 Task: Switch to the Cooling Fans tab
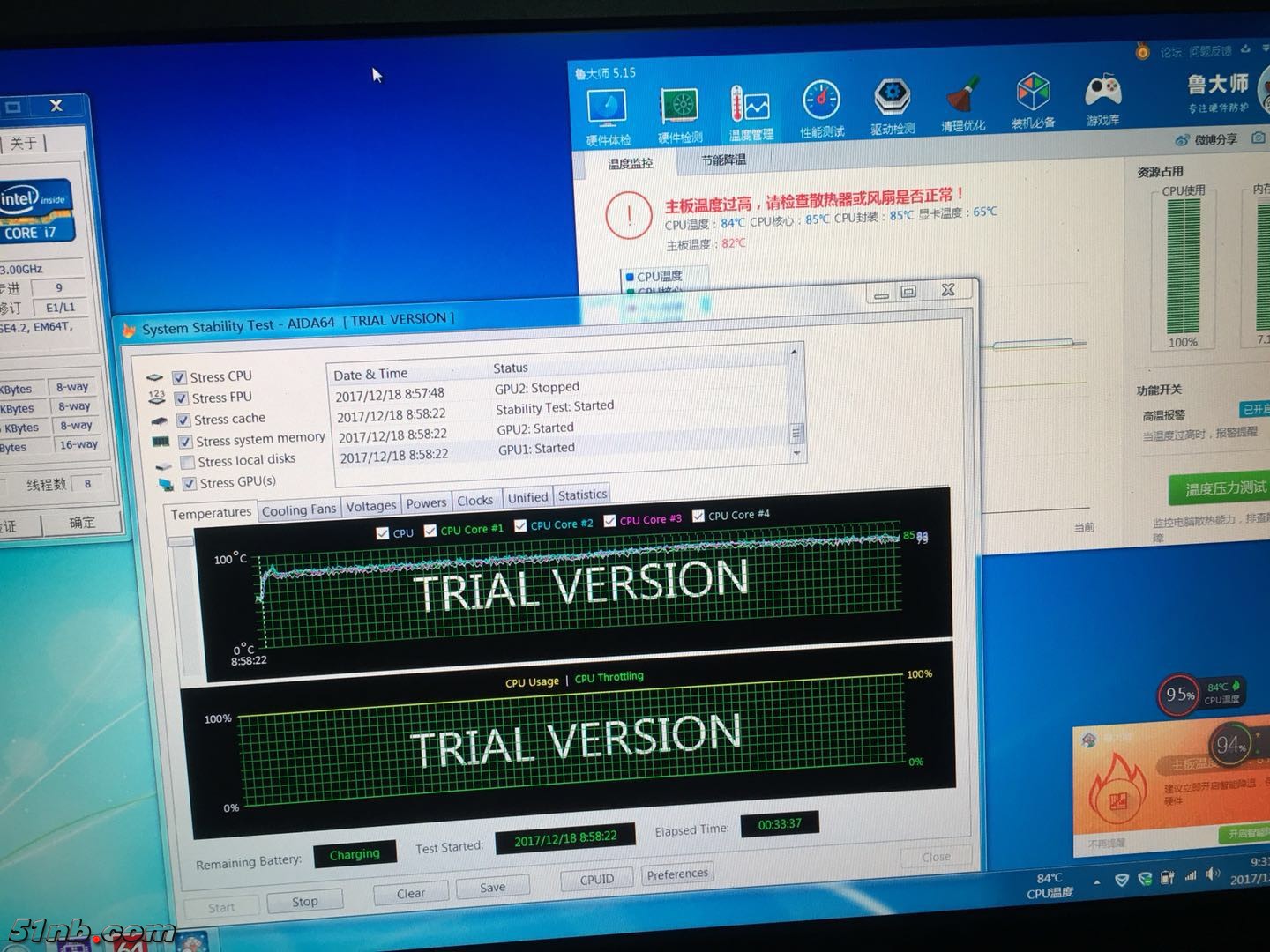click(299, 509)
